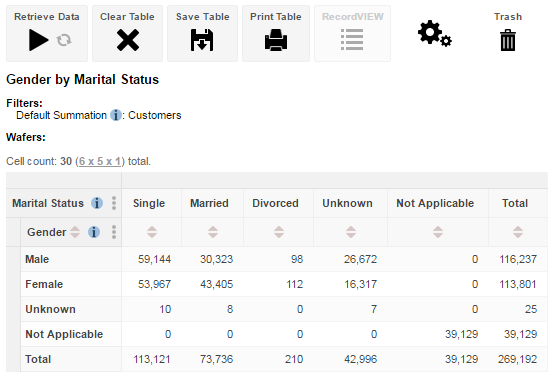Click cell value 25 in Unknown row

[531, 309]
